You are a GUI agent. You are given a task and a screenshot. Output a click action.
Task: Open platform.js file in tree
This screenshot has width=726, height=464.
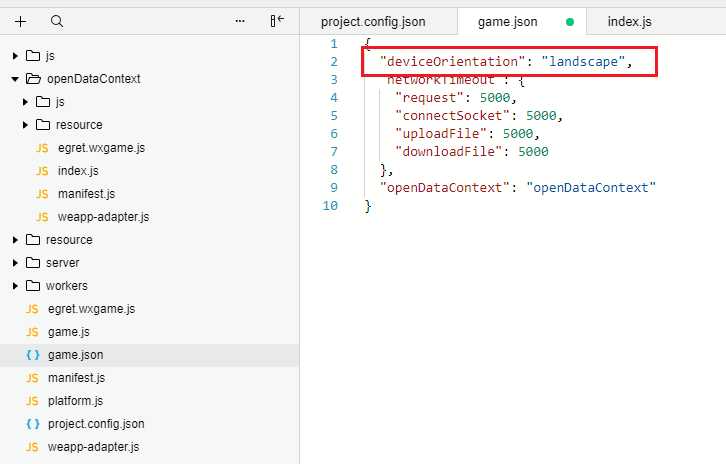coord(75,401)
